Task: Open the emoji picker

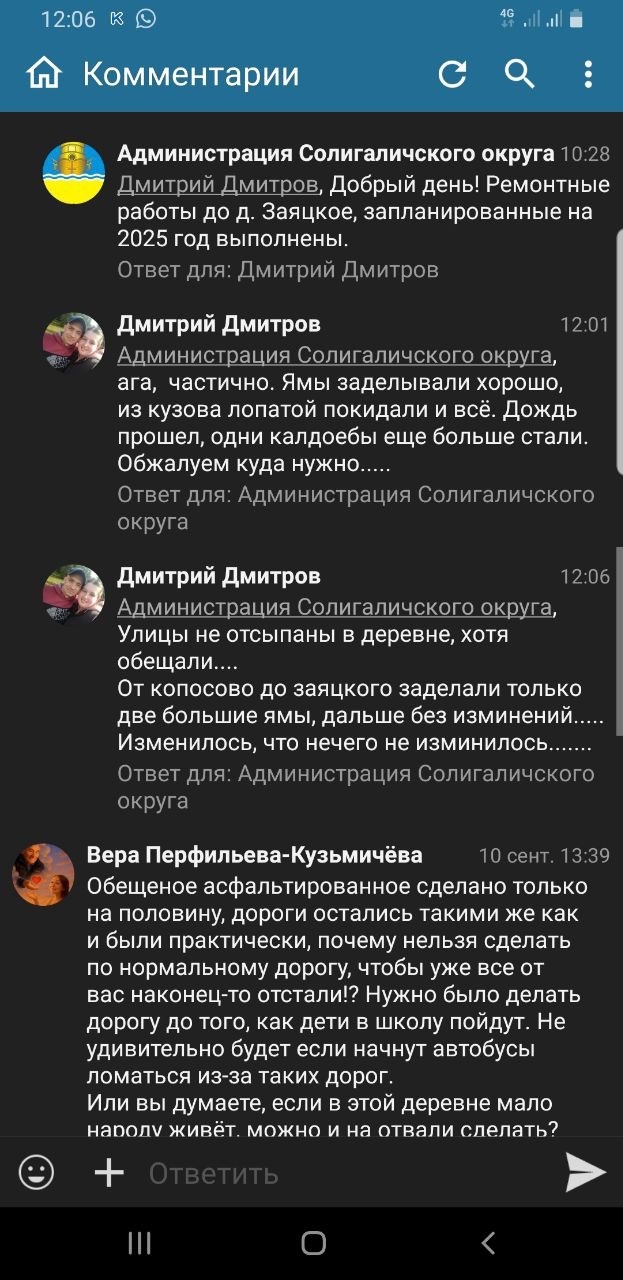Action: 37,1174
